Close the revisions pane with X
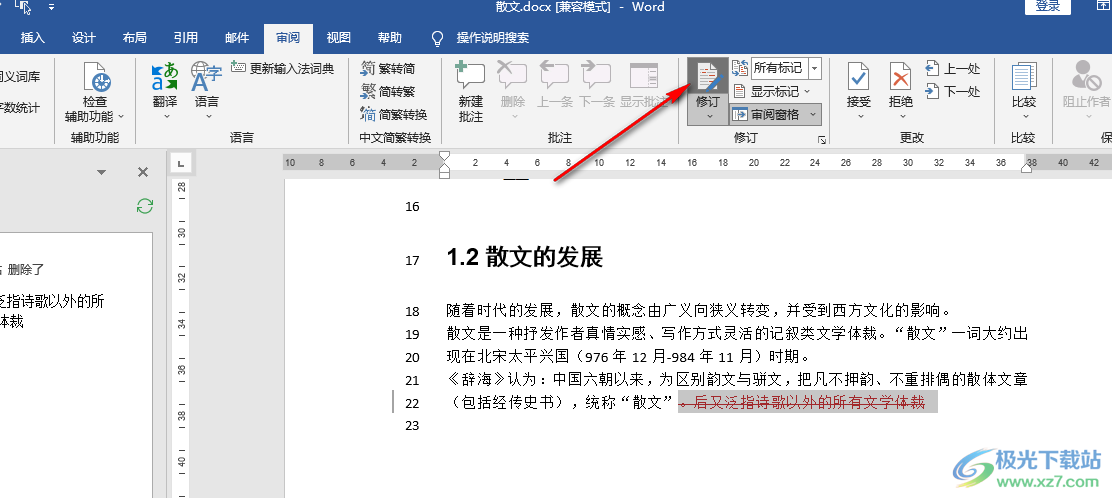This screenshot has width=1112, height=498. [143, 172]
